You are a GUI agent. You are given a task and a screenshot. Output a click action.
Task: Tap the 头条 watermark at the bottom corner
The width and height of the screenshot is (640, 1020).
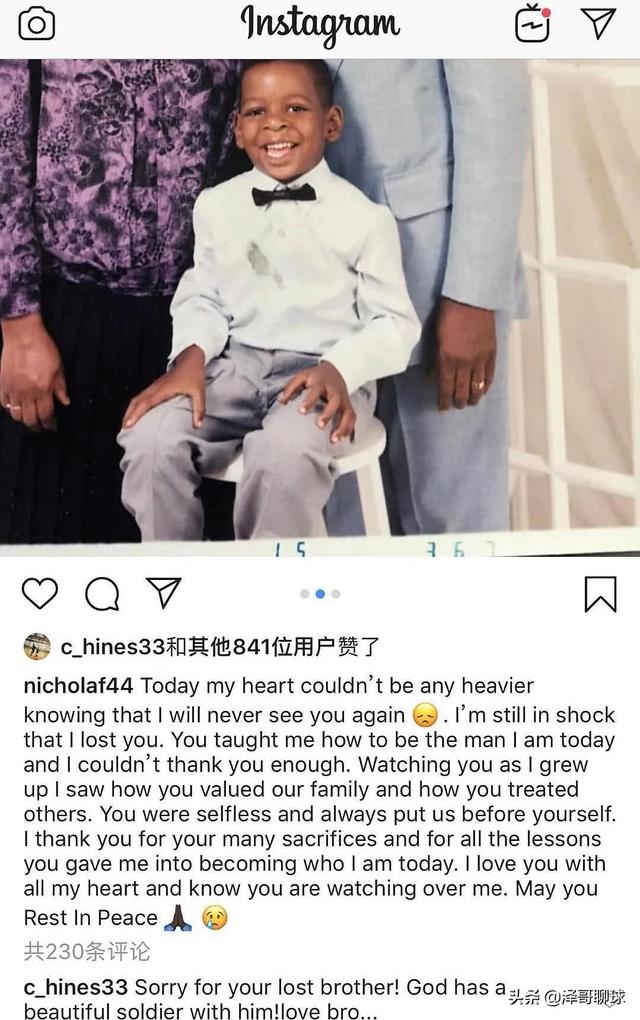point(567,997)
